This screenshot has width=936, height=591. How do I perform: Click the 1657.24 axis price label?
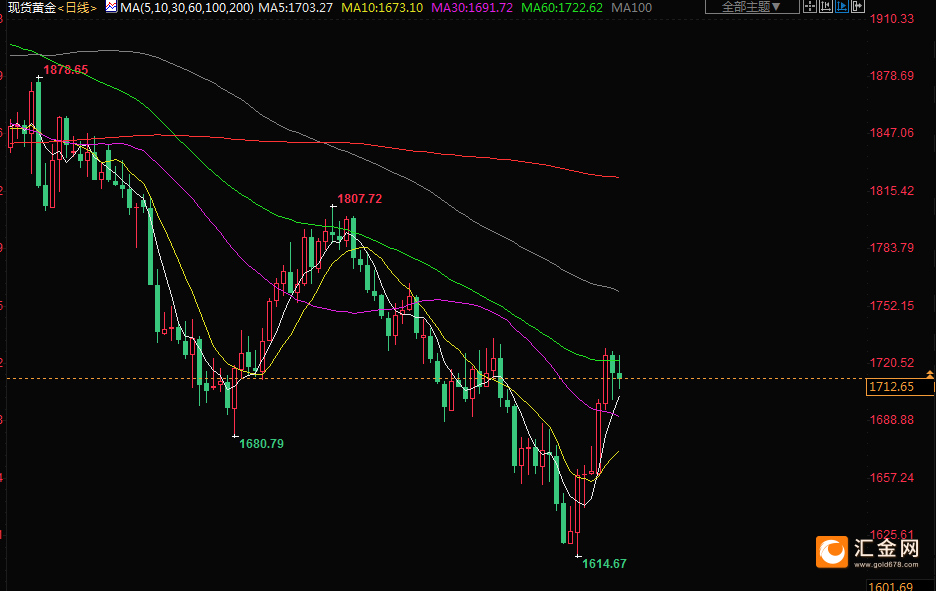click(x=891, y=478)
